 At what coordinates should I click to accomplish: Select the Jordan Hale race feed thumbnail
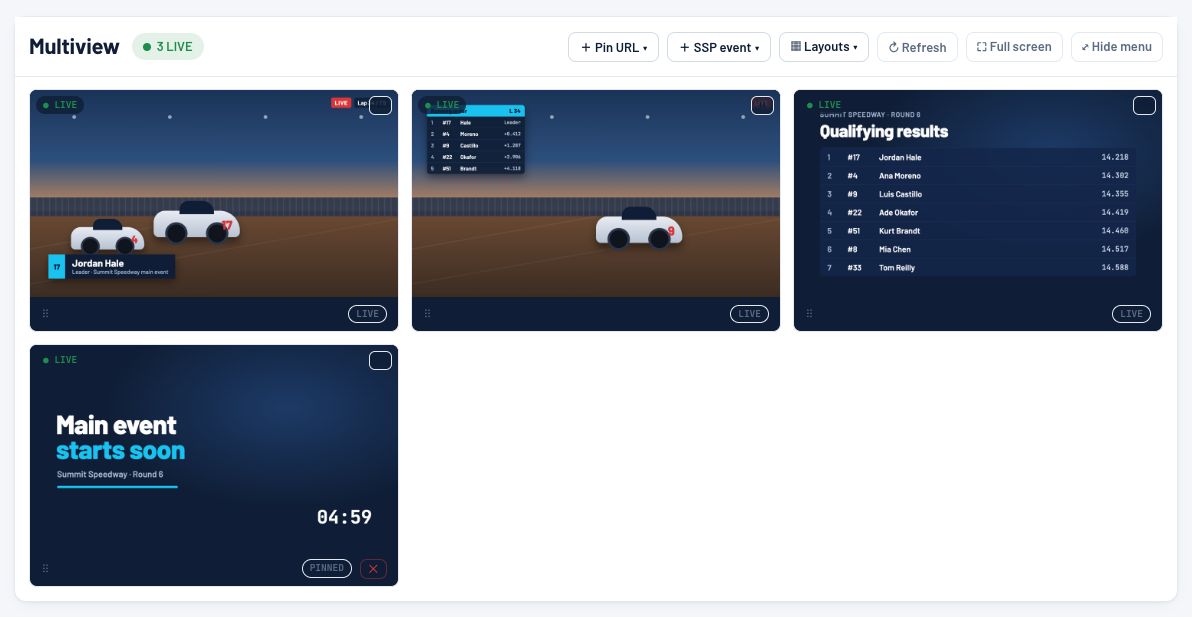point(214,194)
